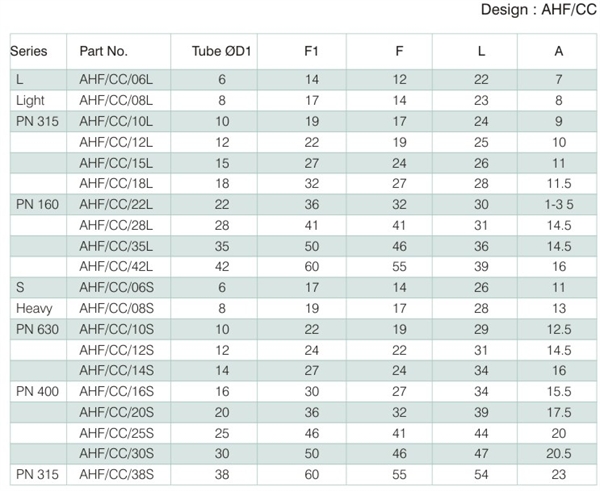Click the Part No. column header
Viewport: 600px width, 491px height.
tap(103, 51)
